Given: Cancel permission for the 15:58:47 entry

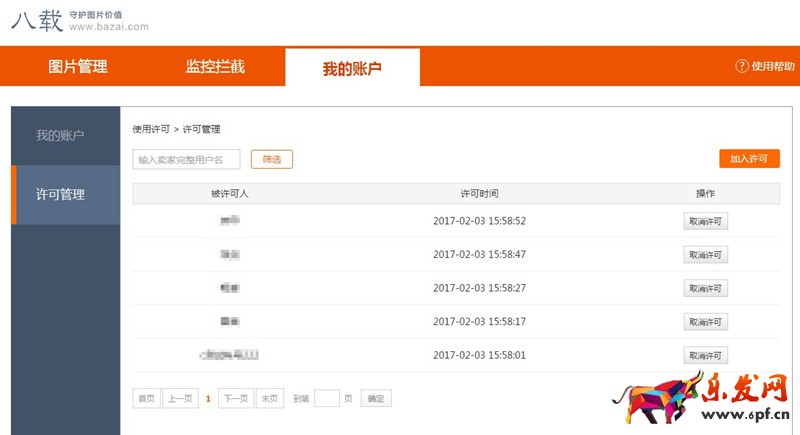Looking at the screenshot, I should pos(706,255).
